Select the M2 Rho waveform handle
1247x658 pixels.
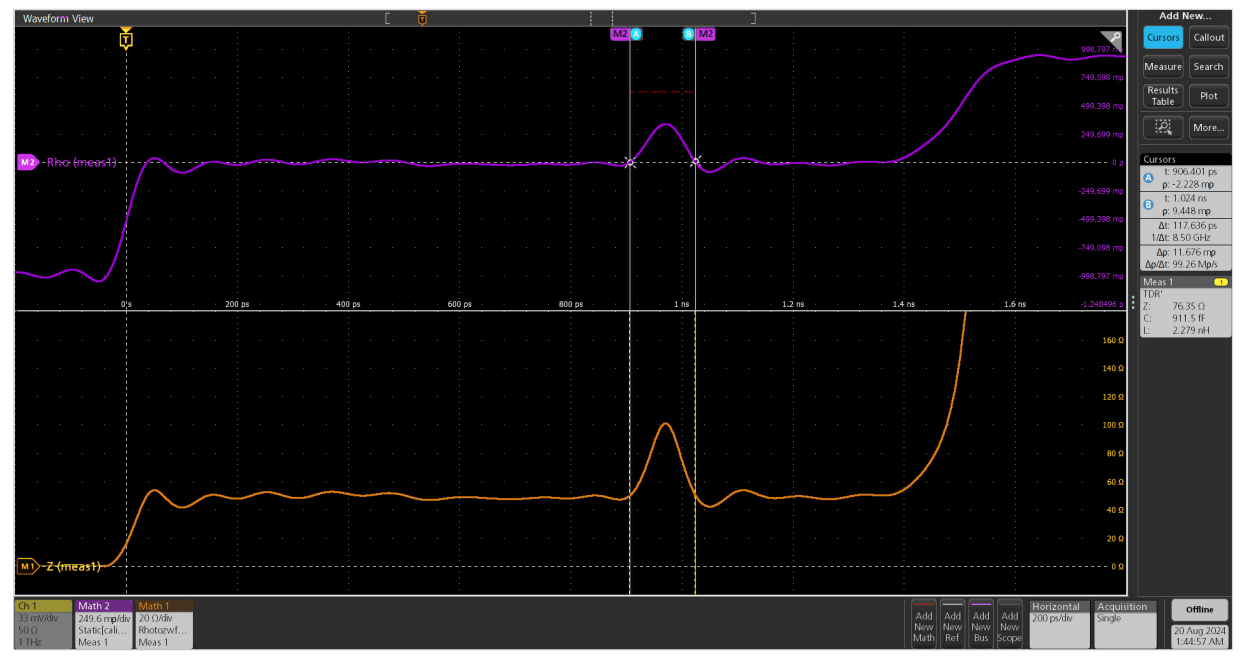click(28, 162)
